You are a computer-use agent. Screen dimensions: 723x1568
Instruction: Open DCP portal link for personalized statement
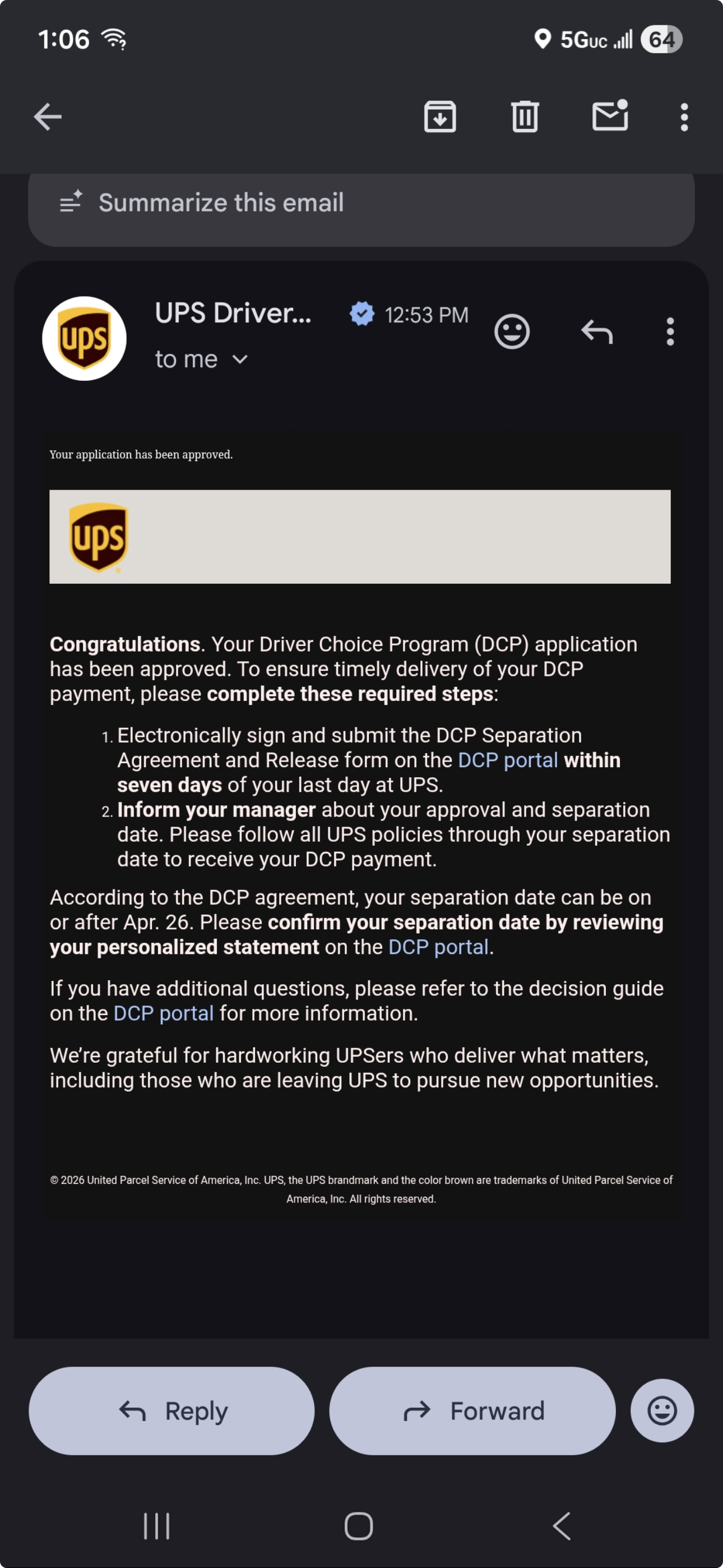click(438, 947)
